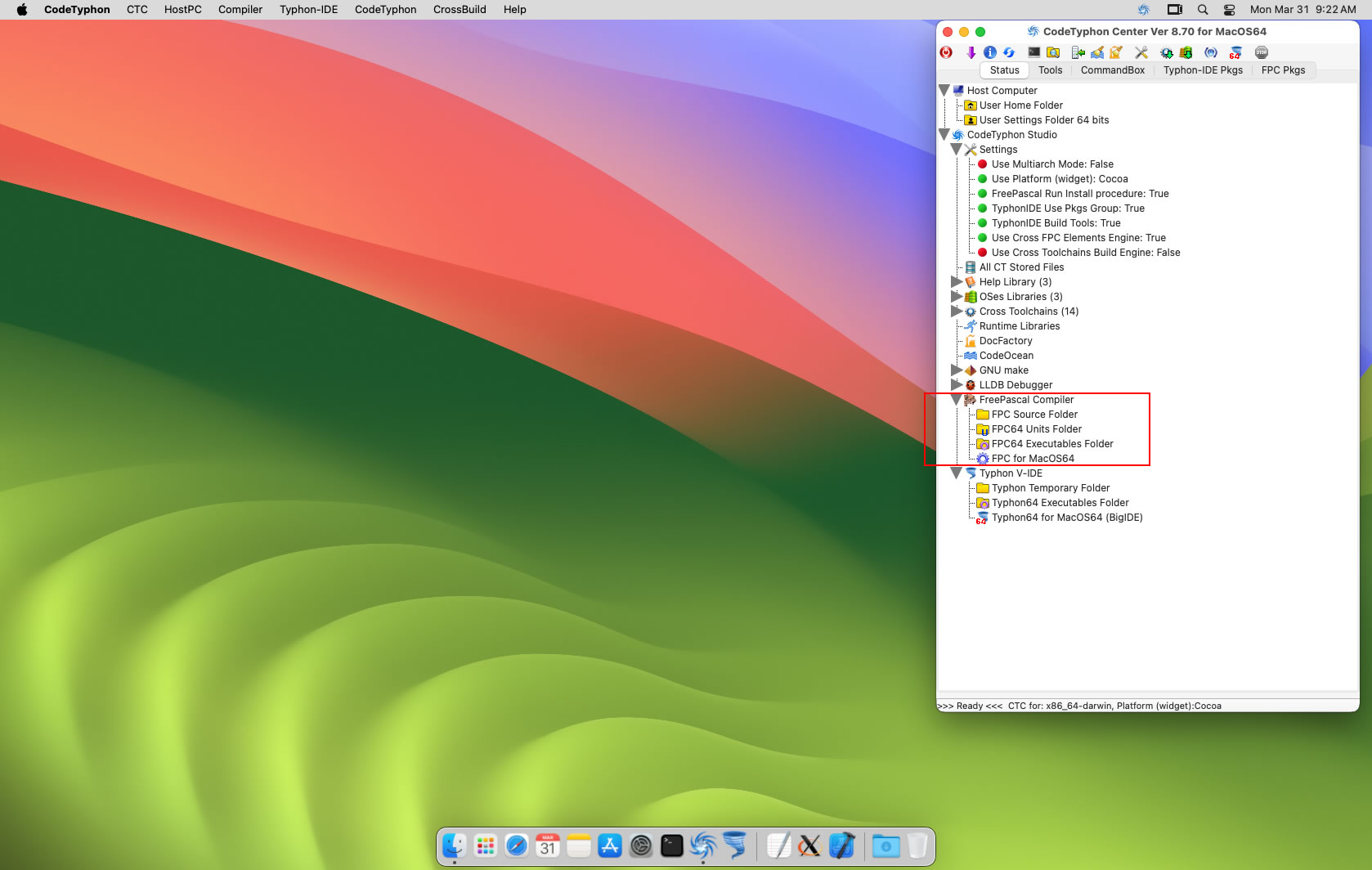
Task: Click Use Cross FPC Elements Engine: True
Action: [x=1078, y=238]
